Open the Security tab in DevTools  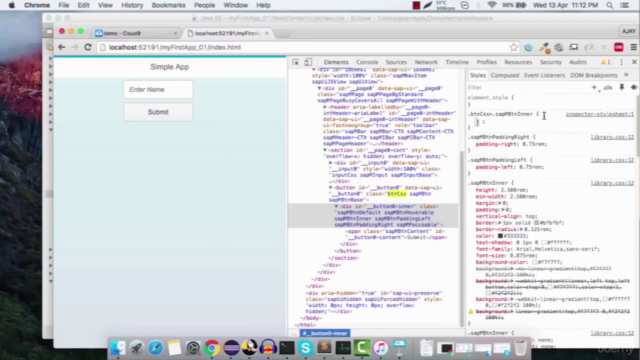click(551, 62)
